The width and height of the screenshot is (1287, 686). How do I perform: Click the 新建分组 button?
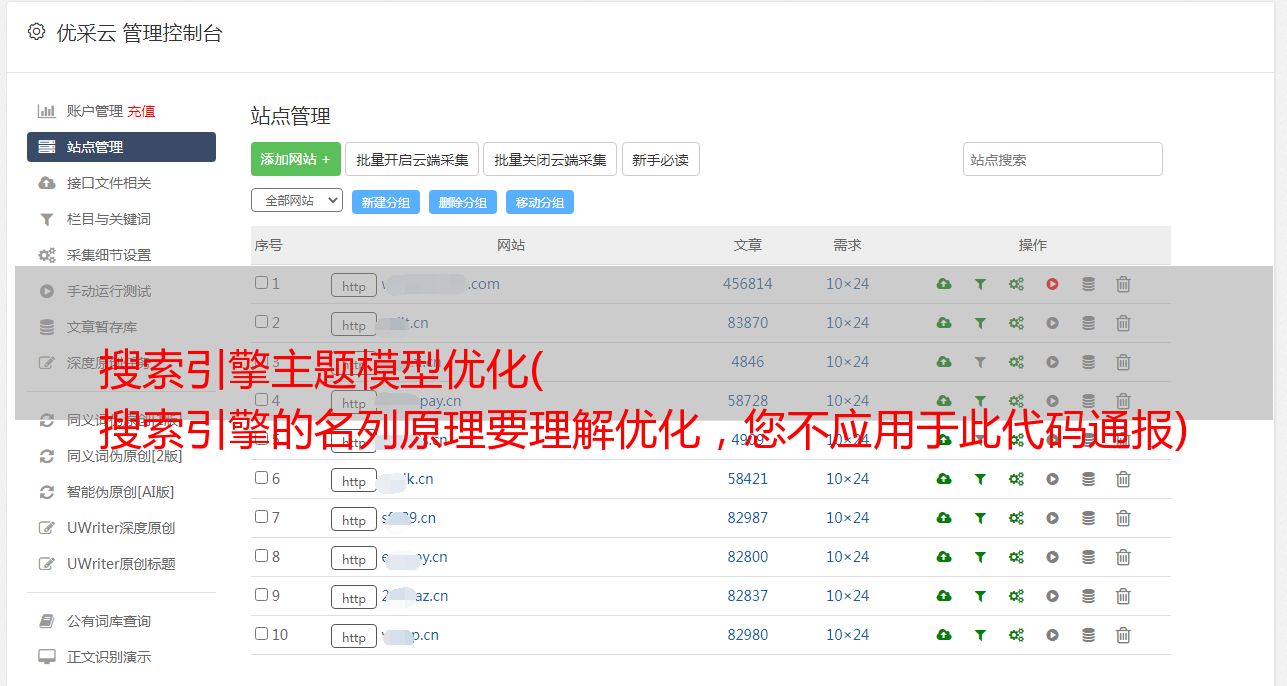click(386, 202)
